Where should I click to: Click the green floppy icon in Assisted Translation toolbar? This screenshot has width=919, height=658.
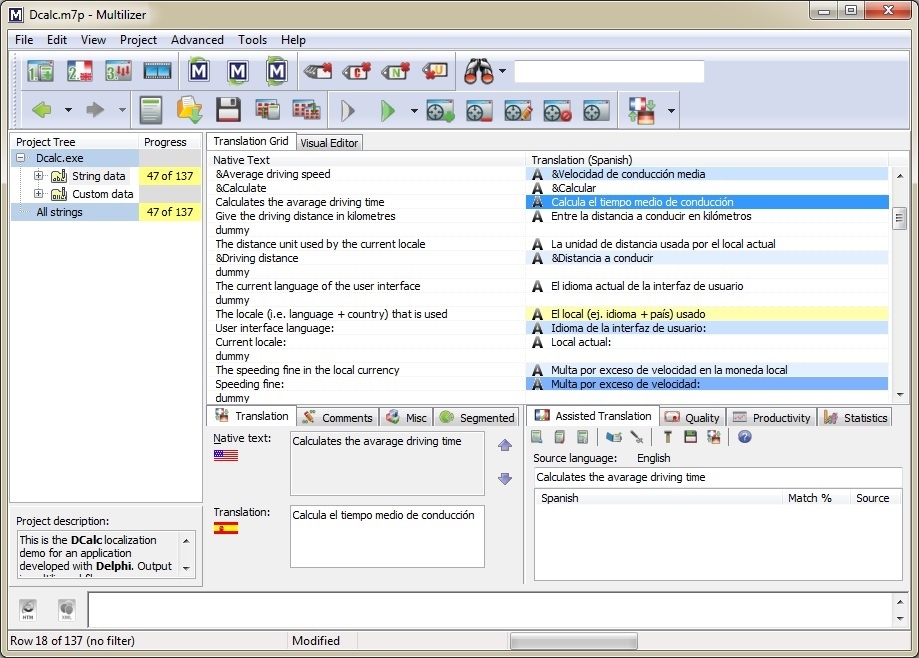coord(690,437)
